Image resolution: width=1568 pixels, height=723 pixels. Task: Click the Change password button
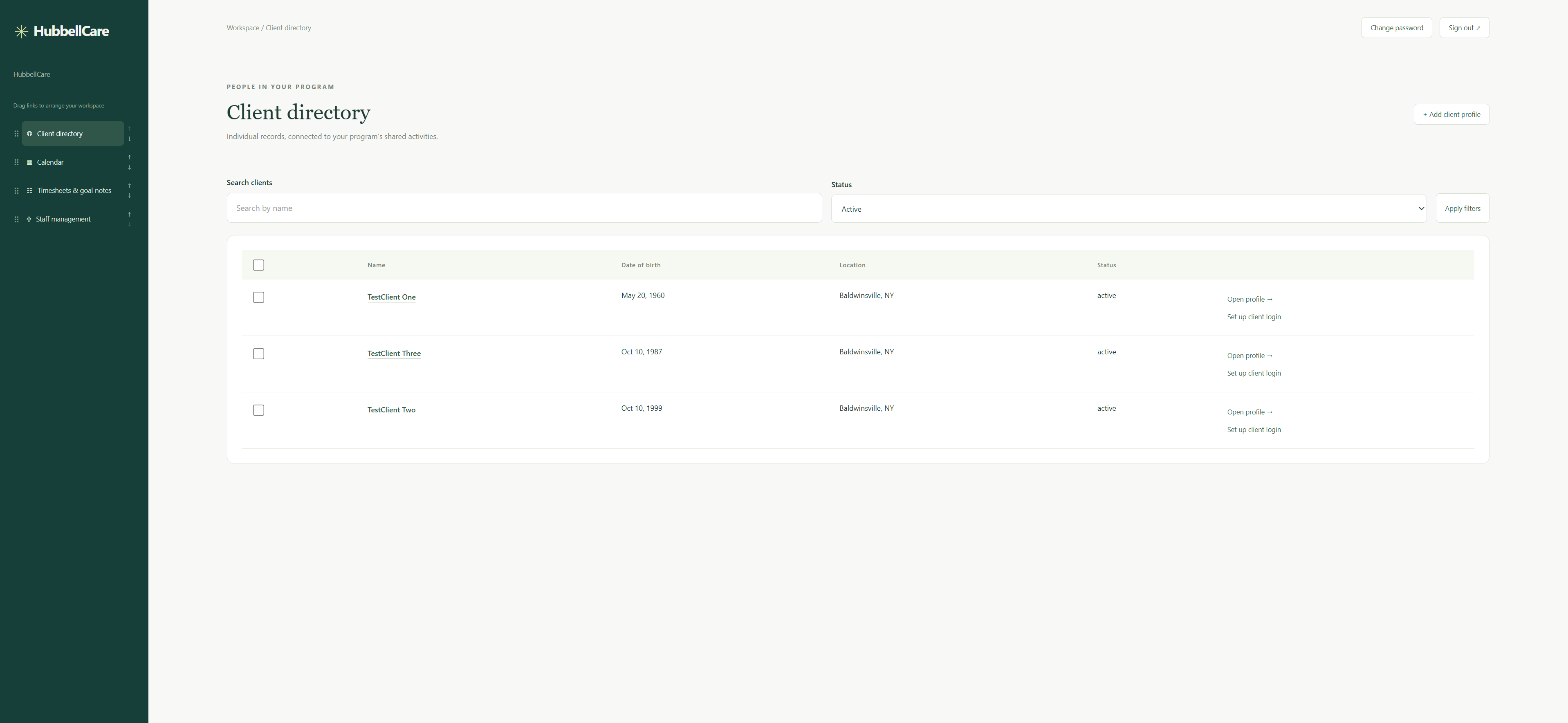coord(1397,28)
